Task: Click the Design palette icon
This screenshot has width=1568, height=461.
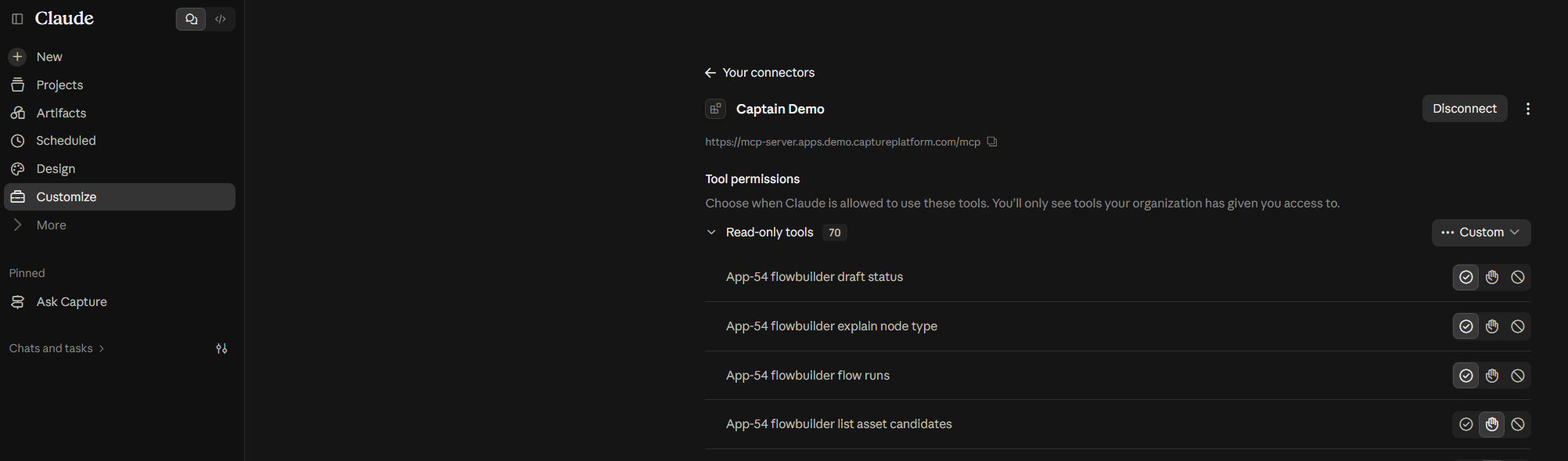Action: point(17,169)
